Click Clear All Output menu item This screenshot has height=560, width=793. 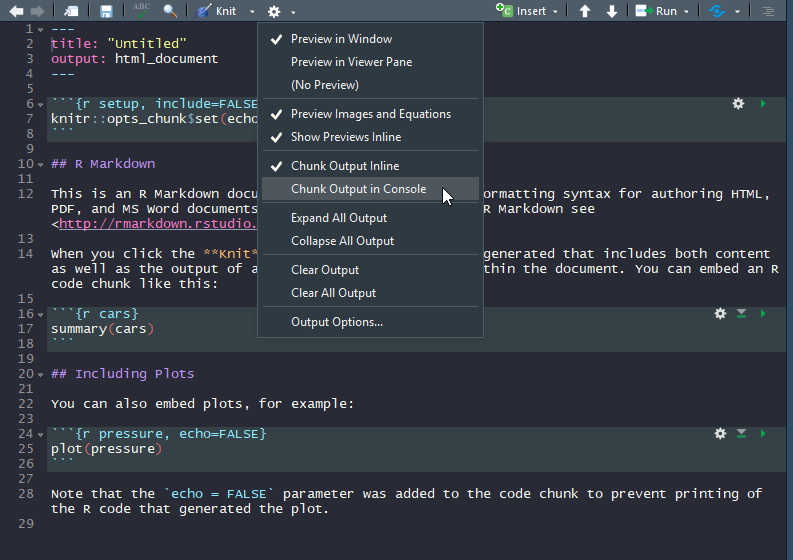point(370,293)
